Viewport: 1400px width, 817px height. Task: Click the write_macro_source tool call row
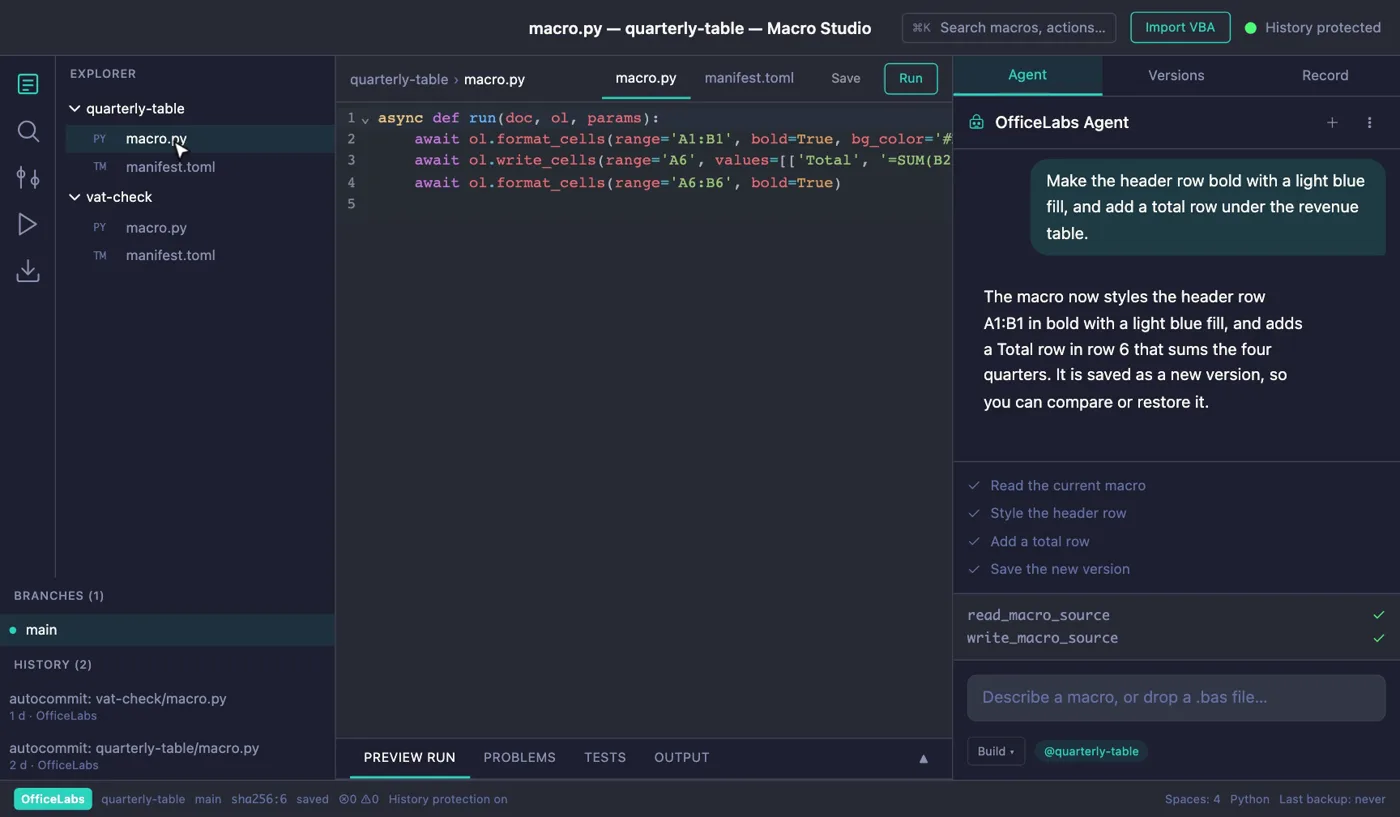1176,638
